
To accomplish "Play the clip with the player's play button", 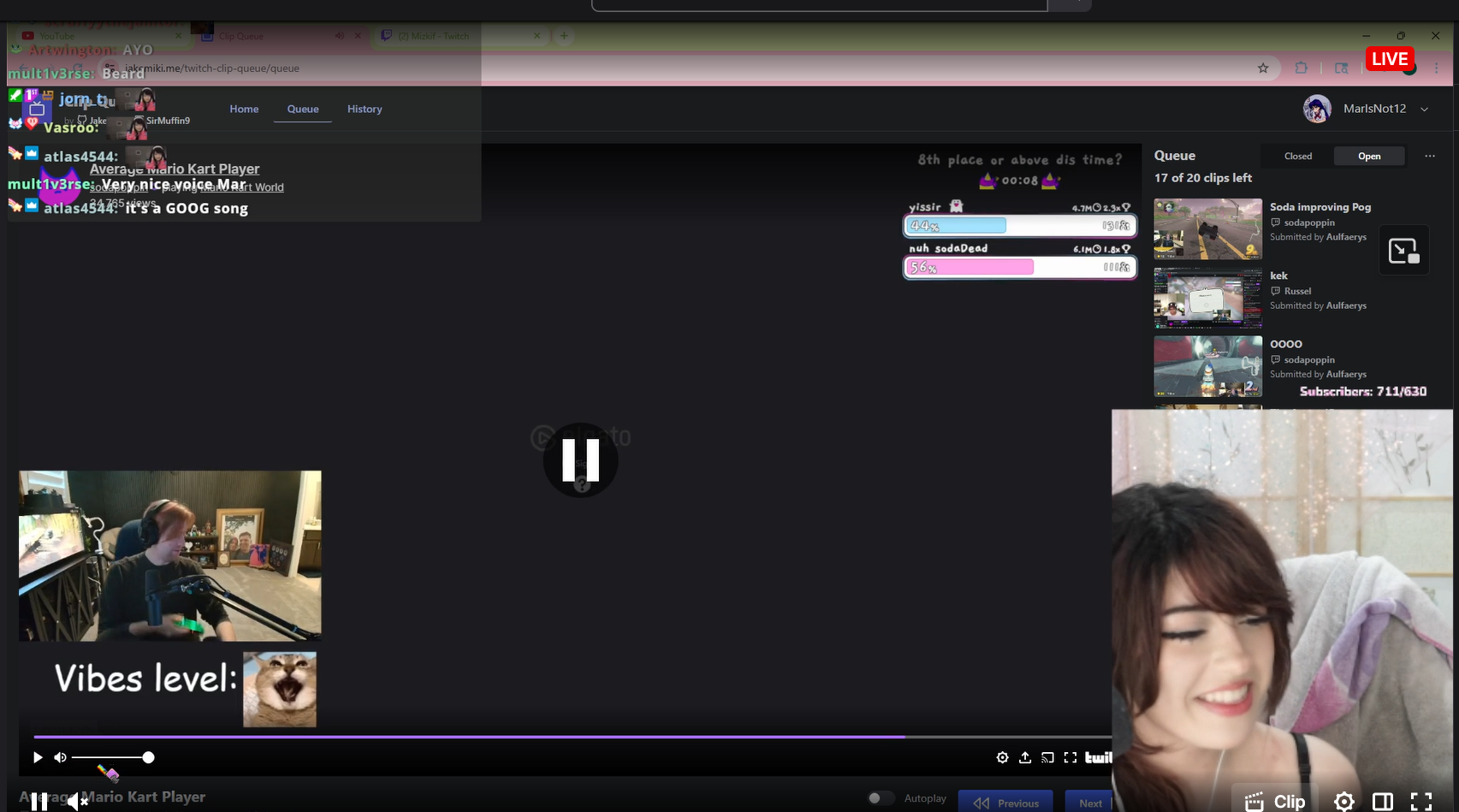I will [x=38, y=757].
